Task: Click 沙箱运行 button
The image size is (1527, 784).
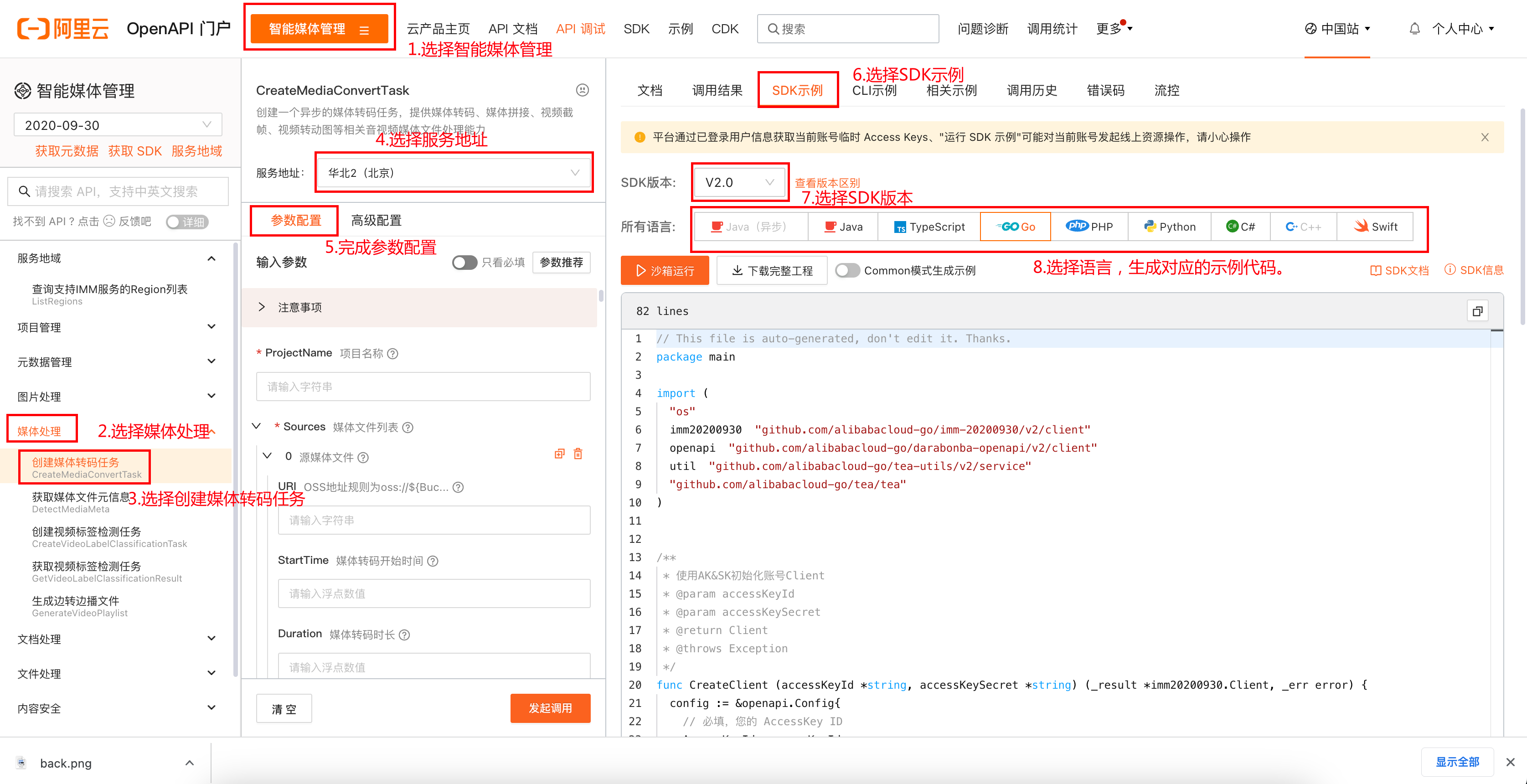Action: tap(665, 270)
